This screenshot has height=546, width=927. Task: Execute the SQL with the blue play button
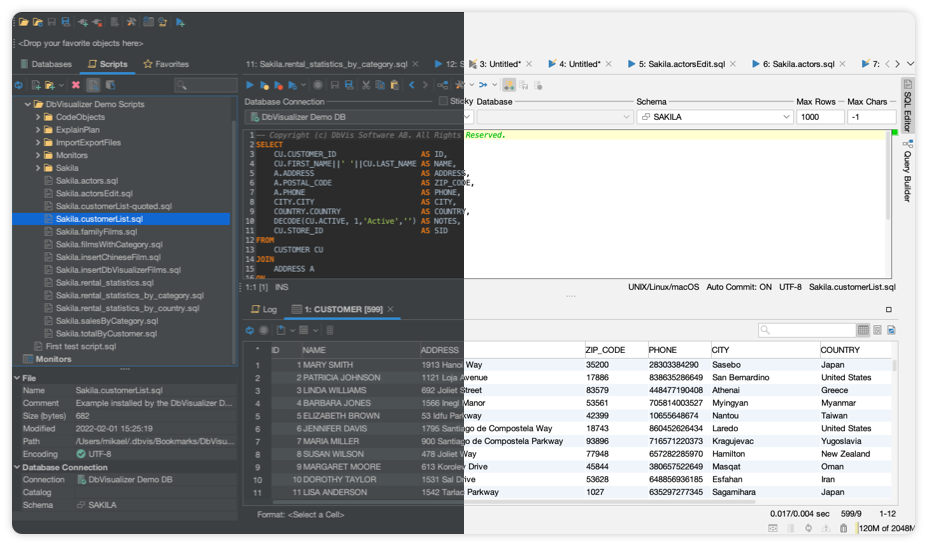250,85
